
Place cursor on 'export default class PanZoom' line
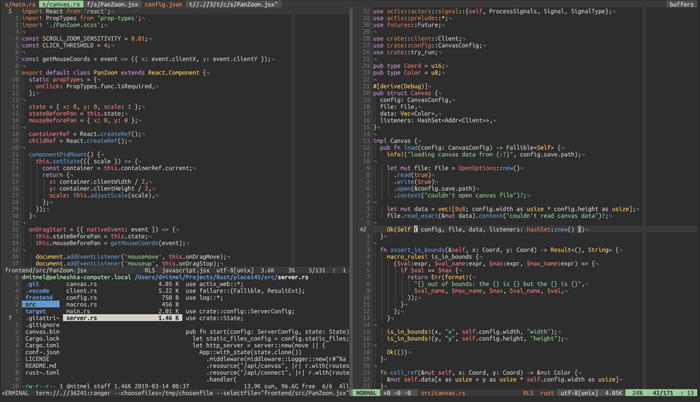pos(115,72)
